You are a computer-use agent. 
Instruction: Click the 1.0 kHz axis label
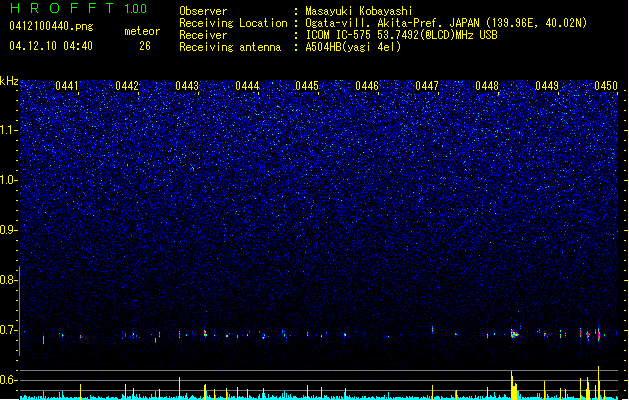pos(8,180)
